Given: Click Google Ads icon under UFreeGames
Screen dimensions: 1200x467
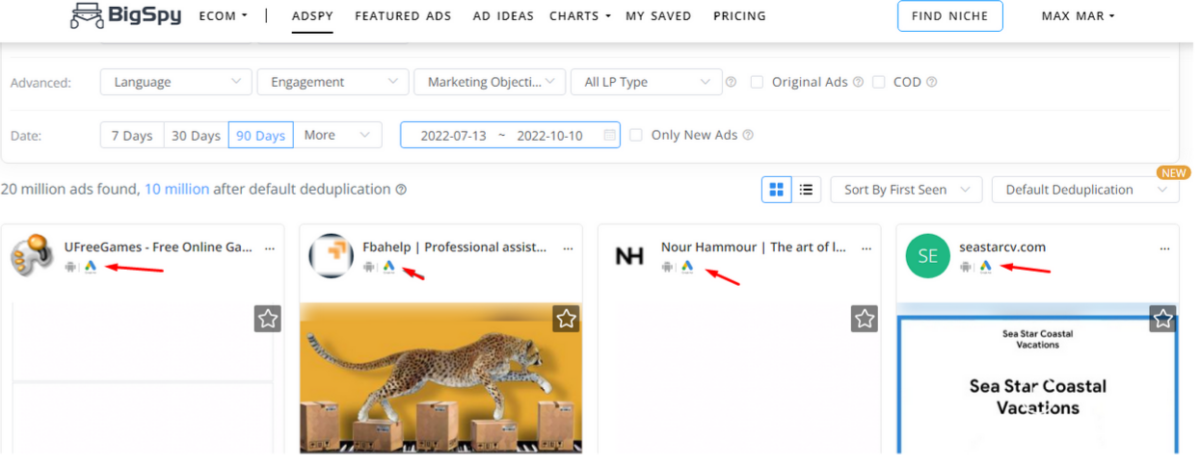Looking at the screenshot, I should (90, 267).
